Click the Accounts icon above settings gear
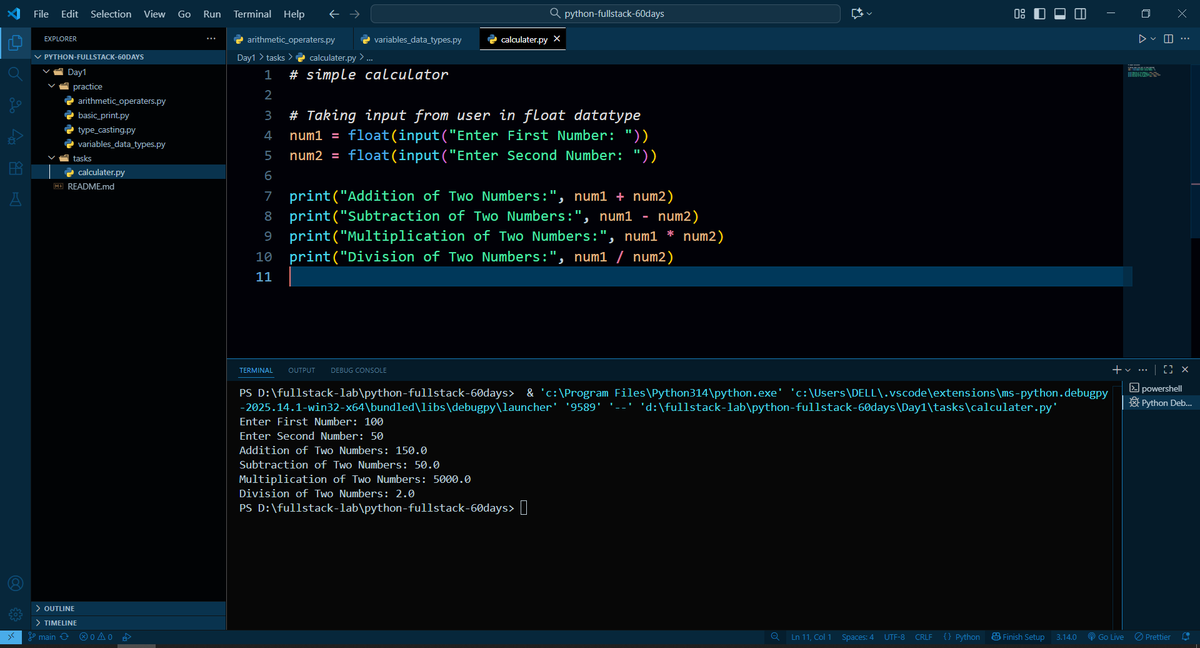The width and height of the screenshot is (1200, 648). pos(14,583)
